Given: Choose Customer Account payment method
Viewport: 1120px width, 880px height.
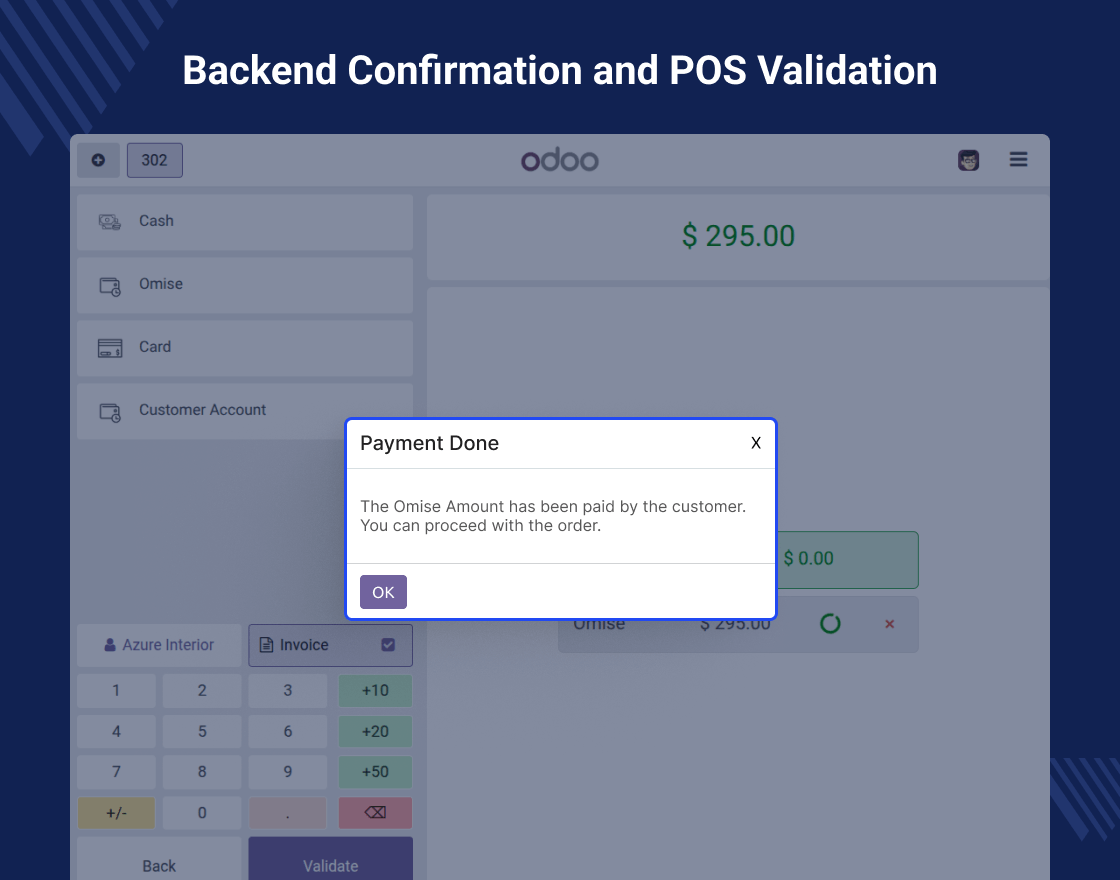Looking at the screenshot, I should pos(244,410).
